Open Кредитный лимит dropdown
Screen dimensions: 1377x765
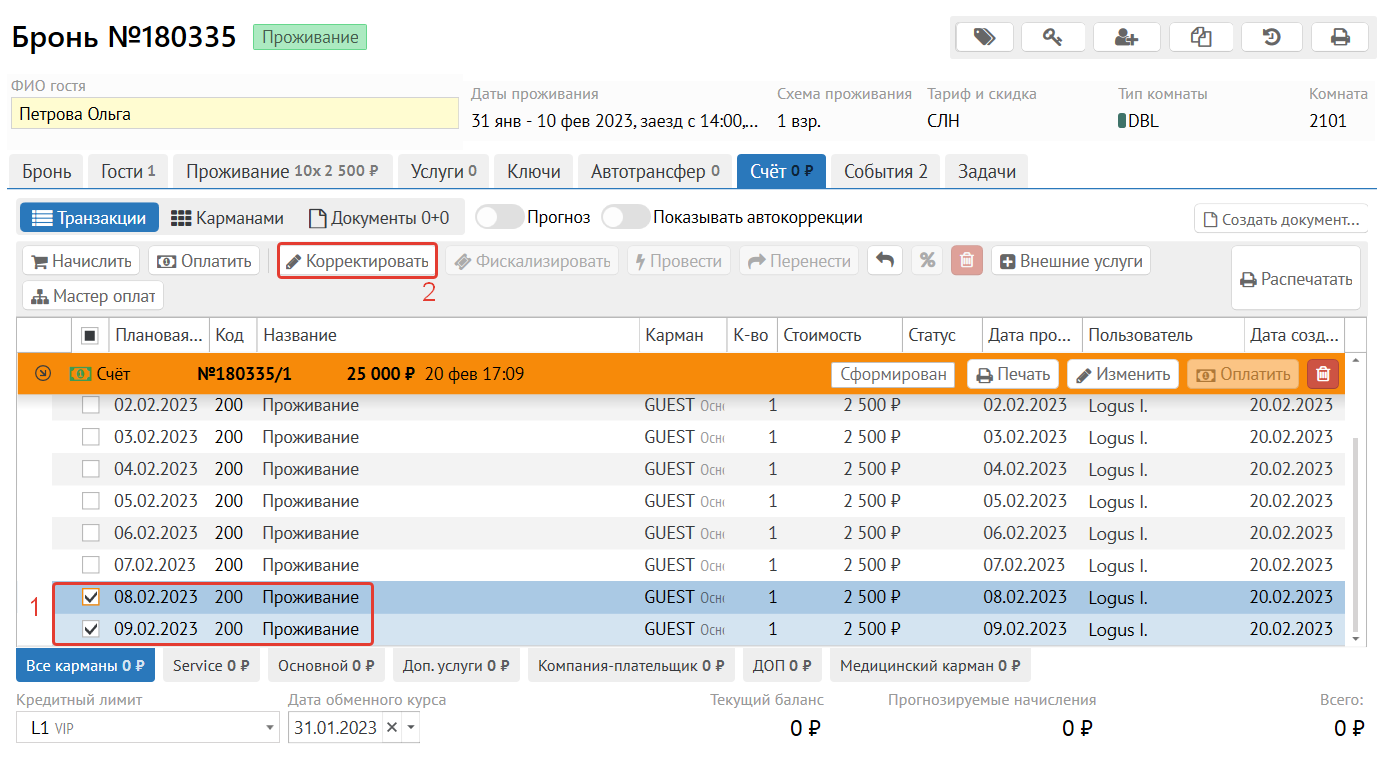coord(269,728)
